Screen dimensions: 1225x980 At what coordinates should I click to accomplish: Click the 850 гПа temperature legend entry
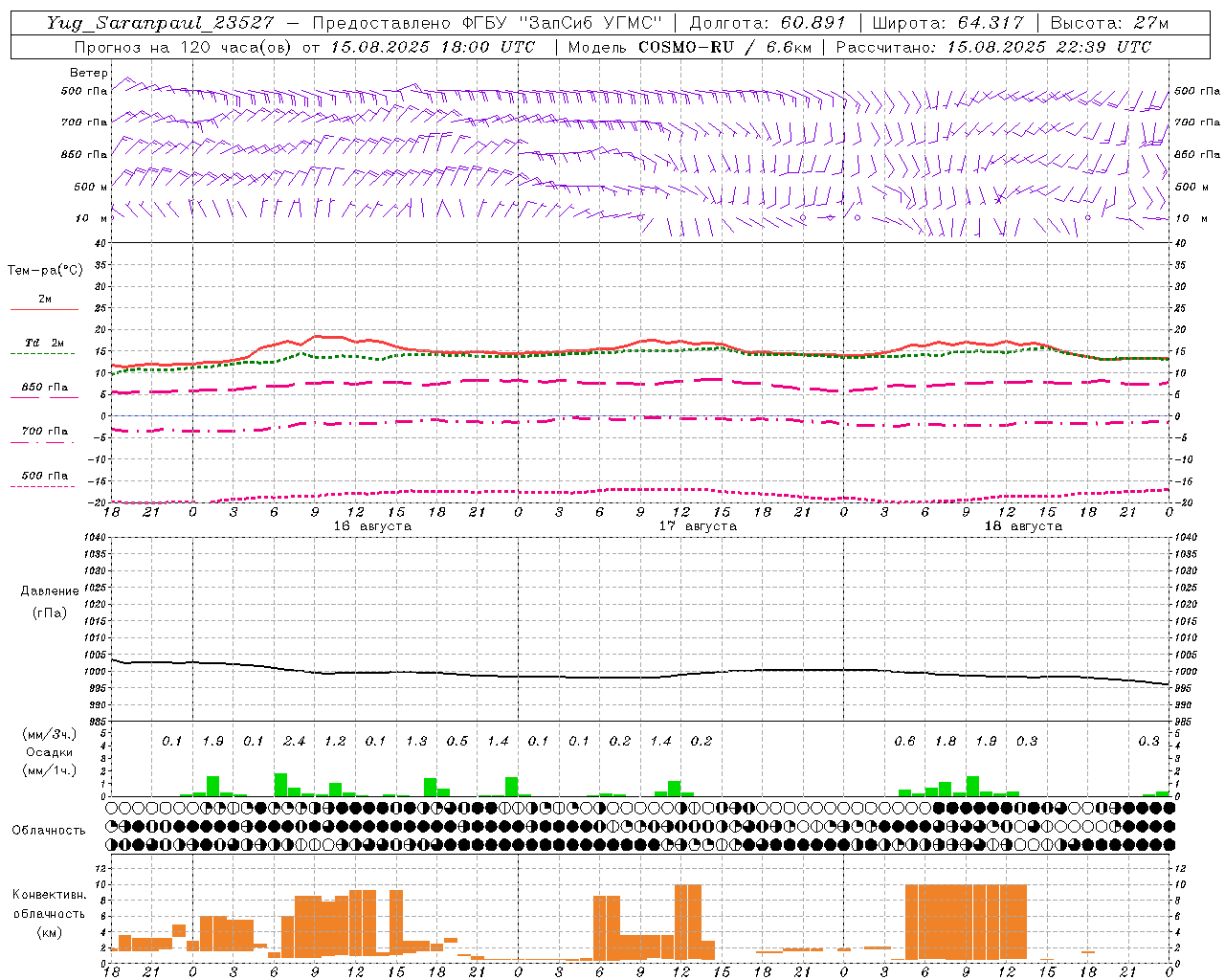coord(45,388)
